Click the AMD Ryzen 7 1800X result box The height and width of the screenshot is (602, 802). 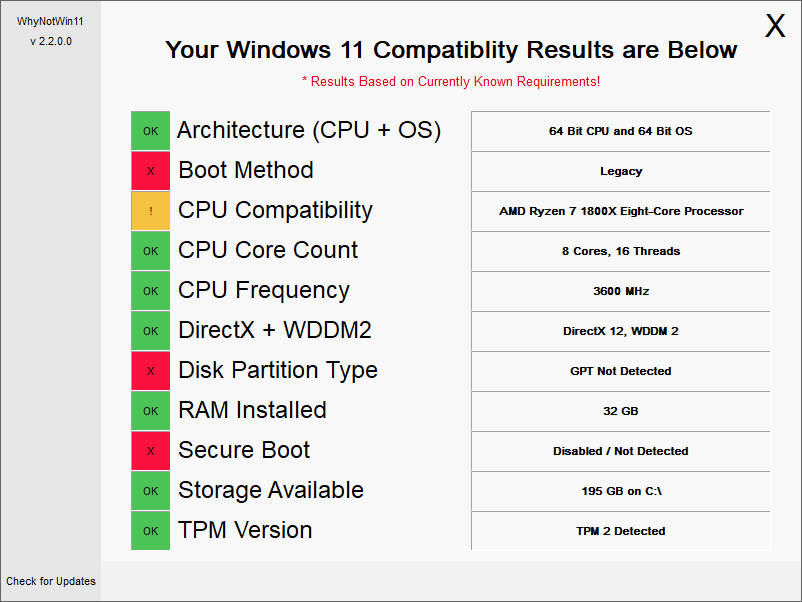point(620,211)
